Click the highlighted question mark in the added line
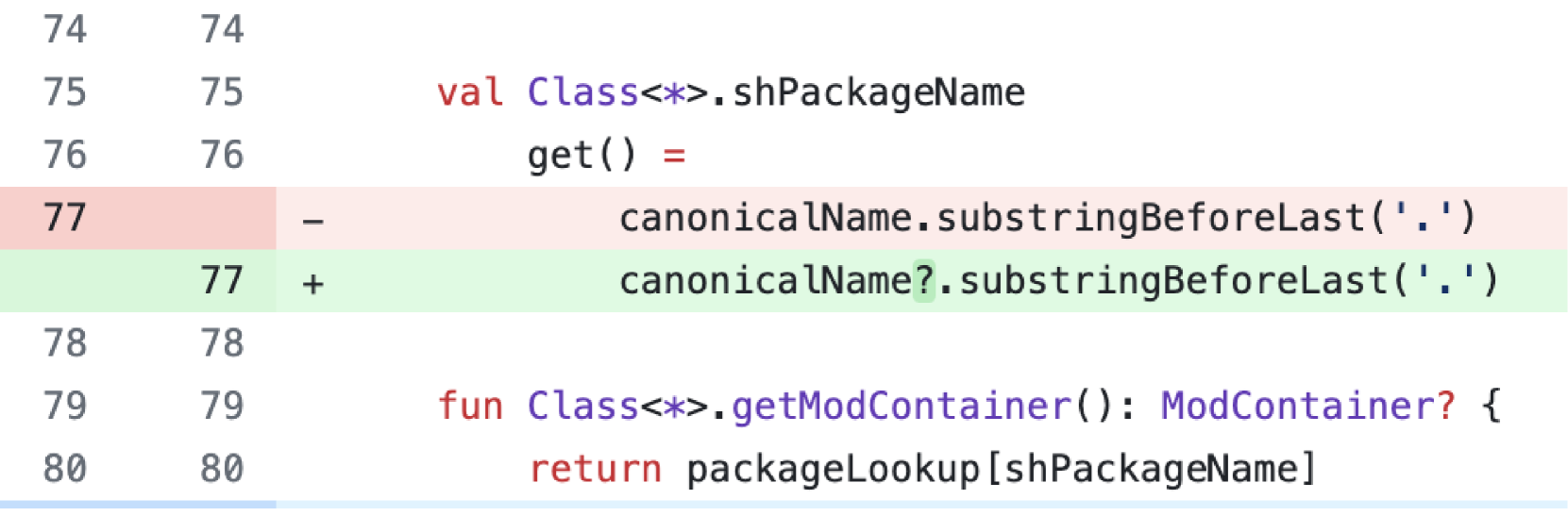Screen dimensions: 1568x516 pos(924,281)
